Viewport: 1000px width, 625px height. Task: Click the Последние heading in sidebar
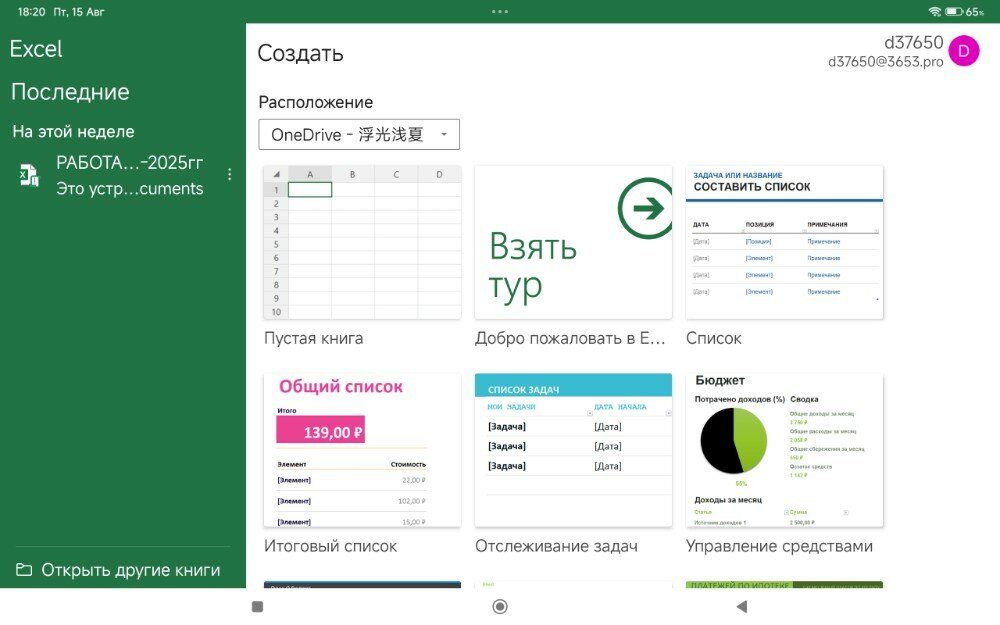[70, 92]
